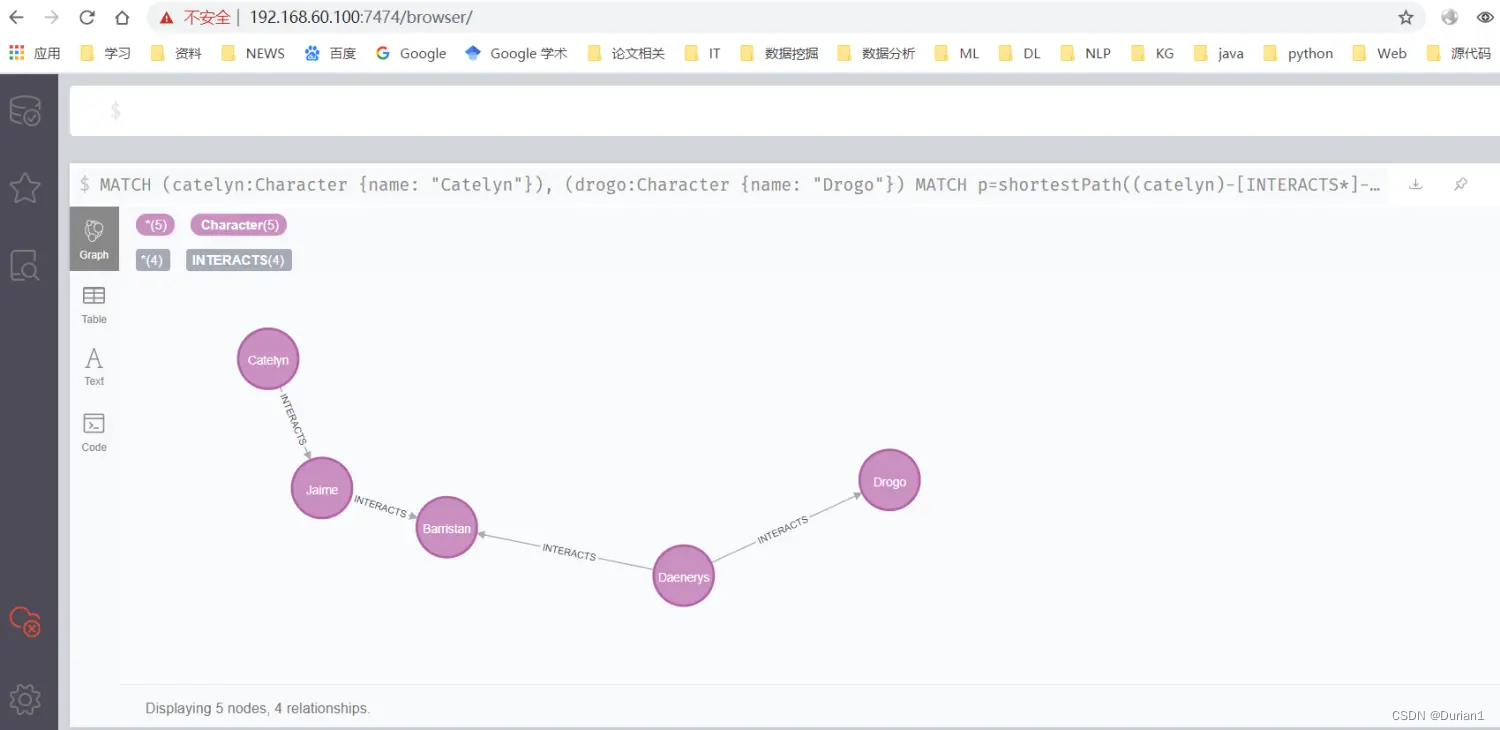This screenshot has width=1500, height=730.
Task: Open the Favorites star sidebar icon
Action: point(25,187)
